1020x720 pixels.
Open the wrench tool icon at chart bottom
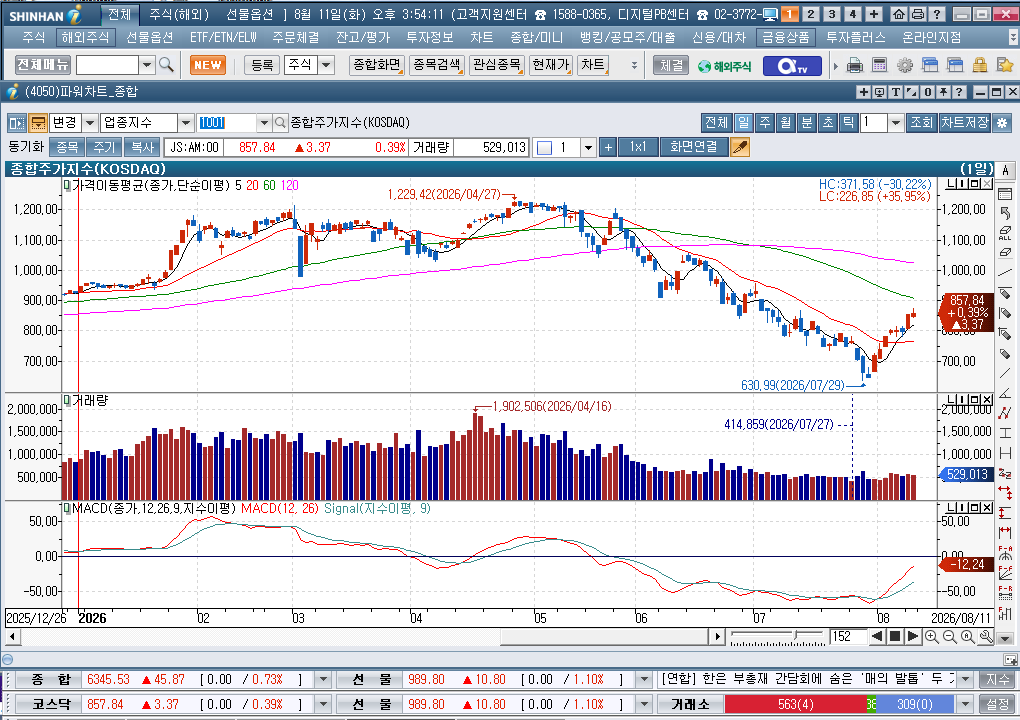coord(986,637)
